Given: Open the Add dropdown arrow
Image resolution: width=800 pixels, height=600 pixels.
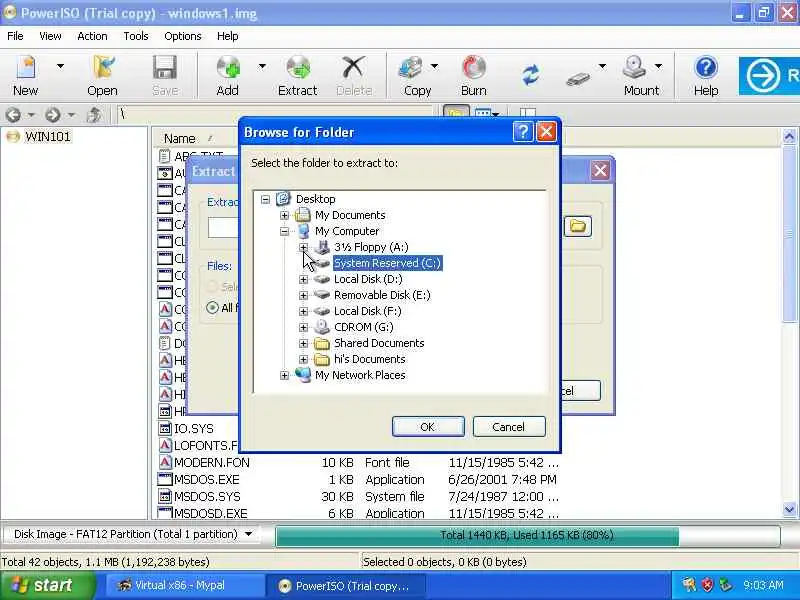Looking at the screenshot, I should pos(262,66).
